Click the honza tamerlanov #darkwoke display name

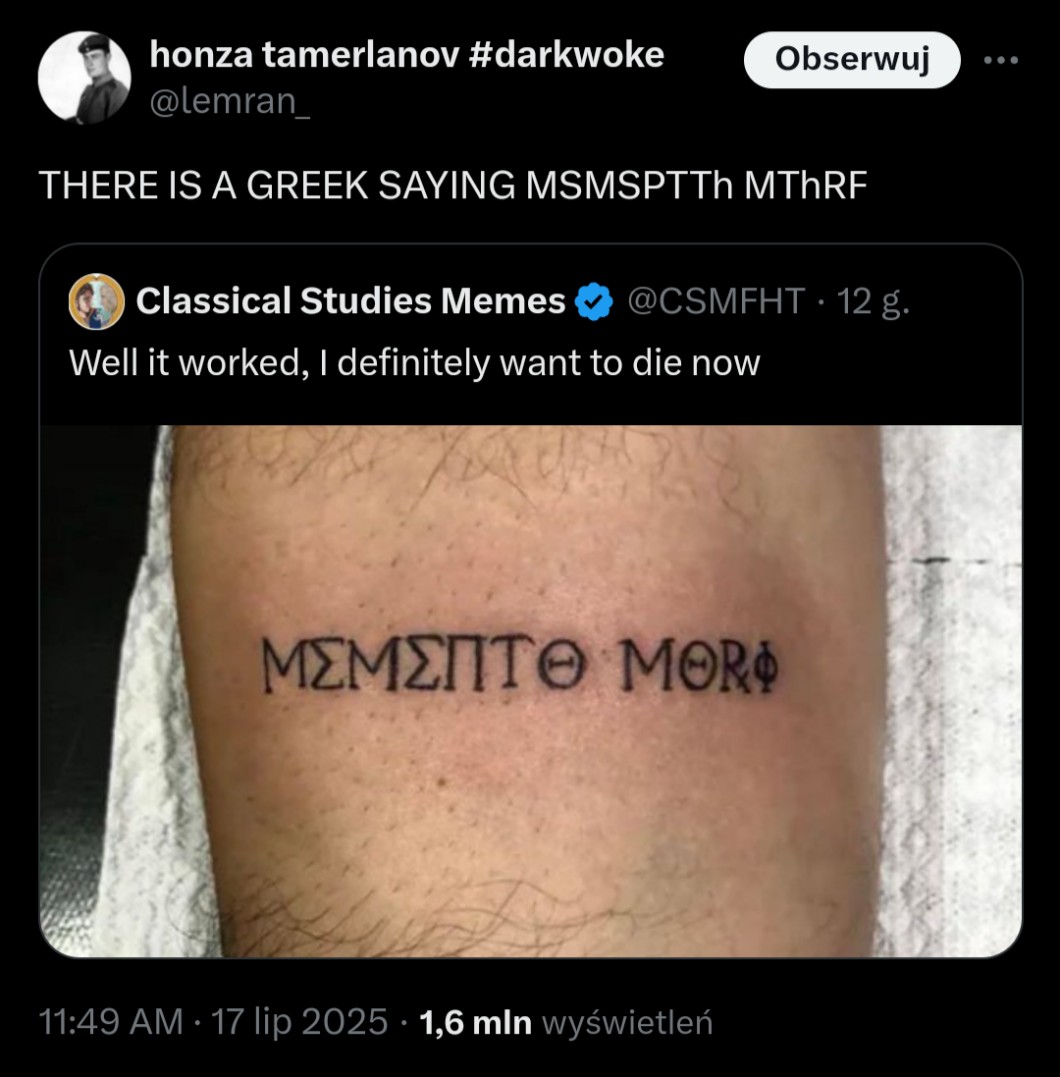[407, 55]
